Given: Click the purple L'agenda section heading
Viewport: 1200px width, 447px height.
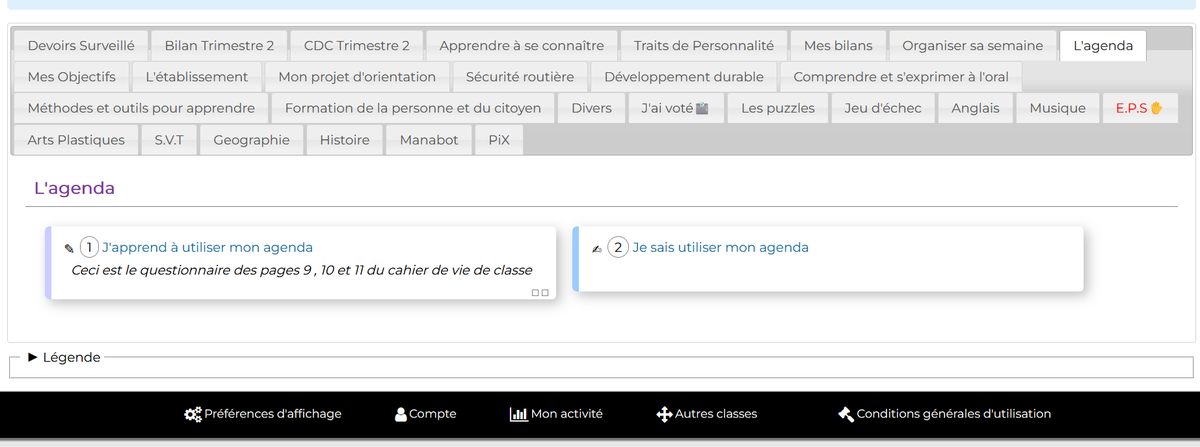Looking at the screenshot, I should 74,188.
